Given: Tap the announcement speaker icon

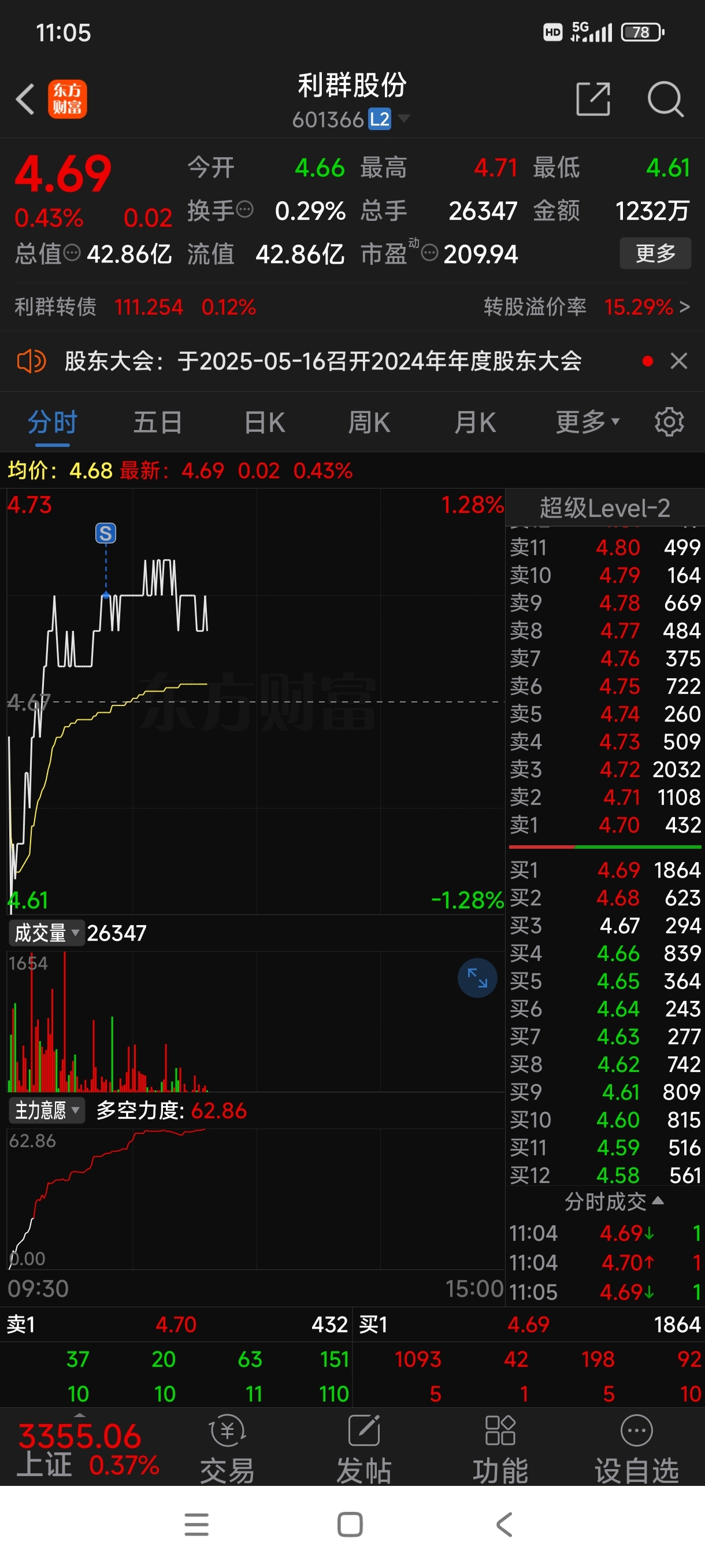Looking at the screenshot, I should [32, 361].
